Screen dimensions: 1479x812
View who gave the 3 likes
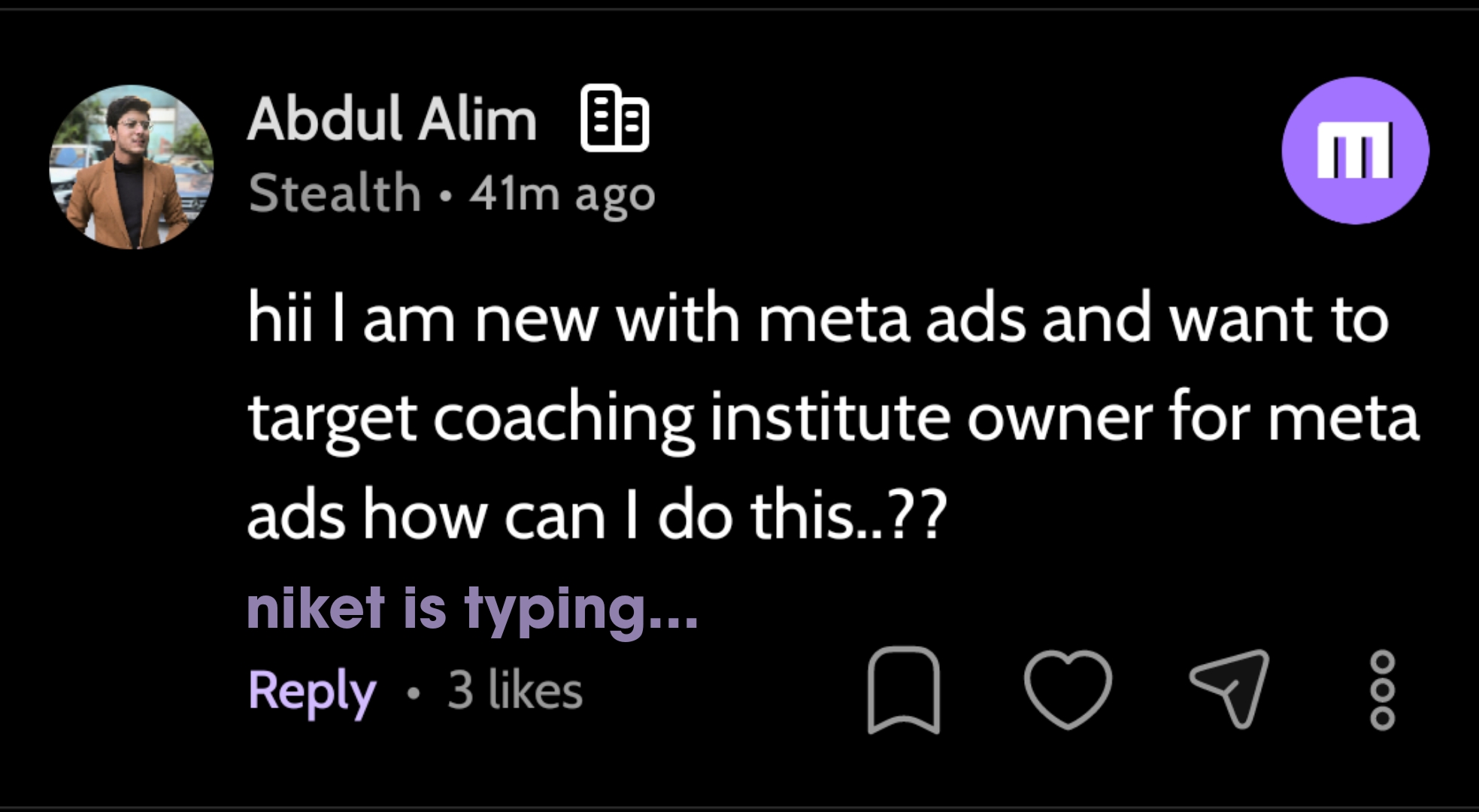[515, 690]
